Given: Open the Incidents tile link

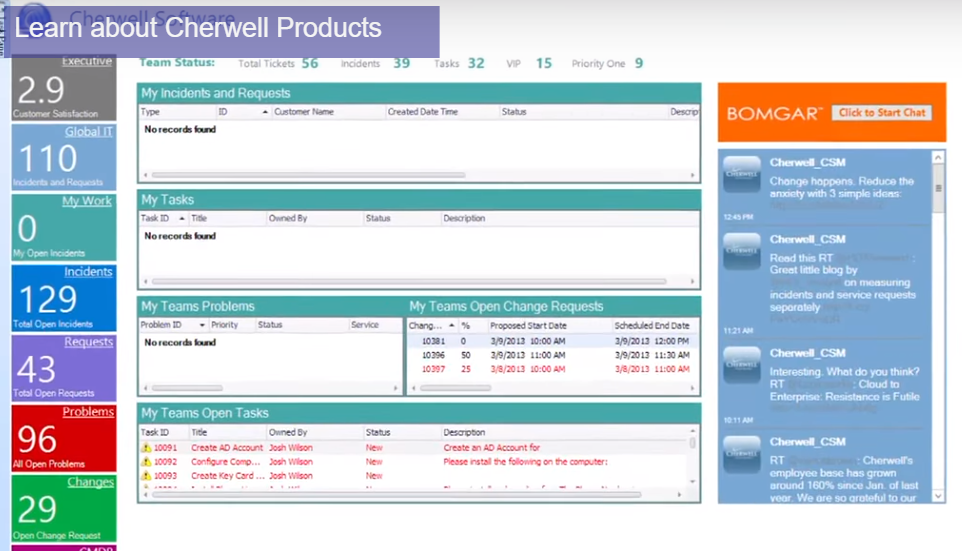Looking at the screenshot, I should coord(88,271).
